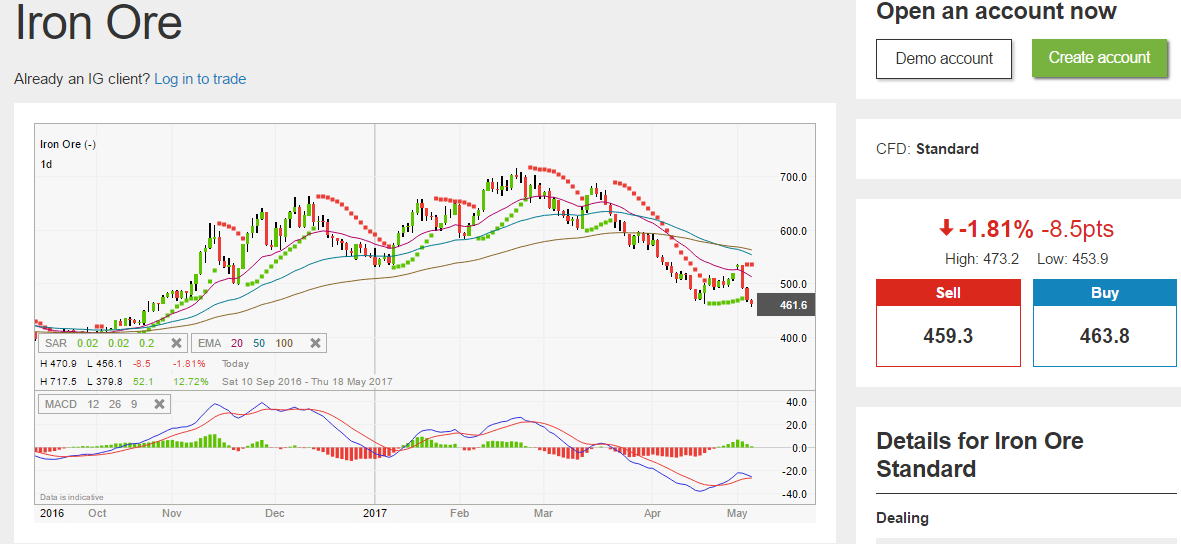This screenshot has width=1181, height=544.
Task: Click the -1.81% change figure
Action: click(996, 228)
